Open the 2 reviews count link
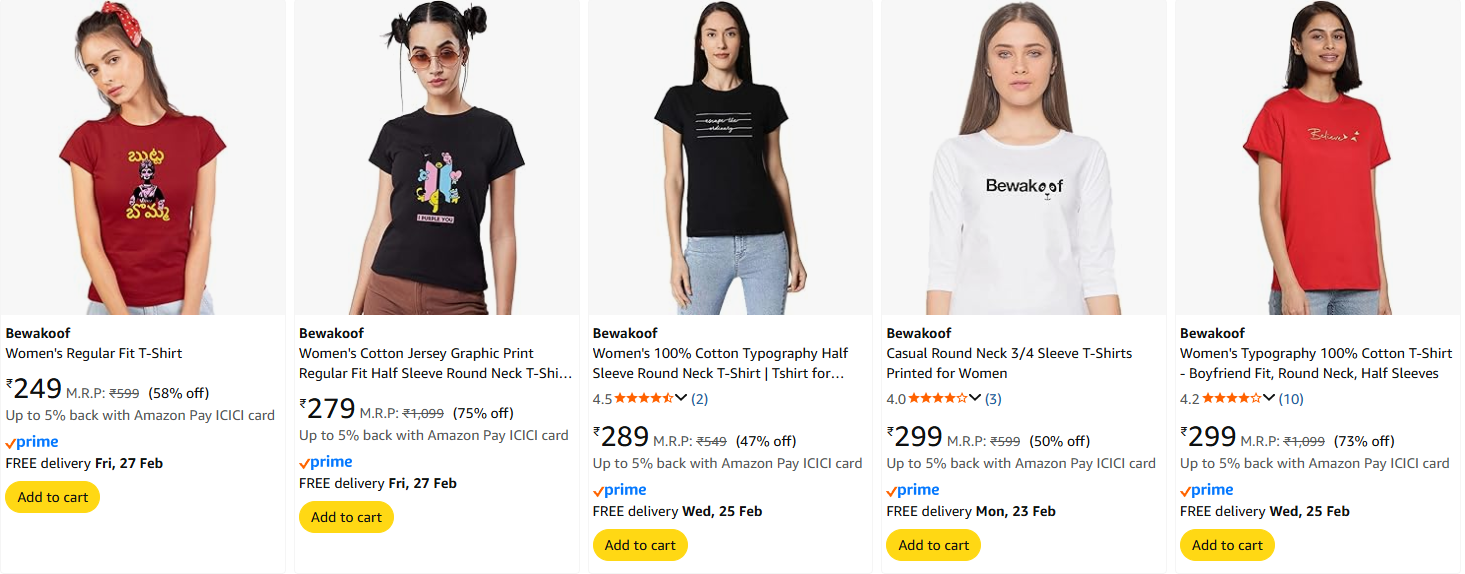Viewport: 1465px width, 574px height. click(700, 399)
